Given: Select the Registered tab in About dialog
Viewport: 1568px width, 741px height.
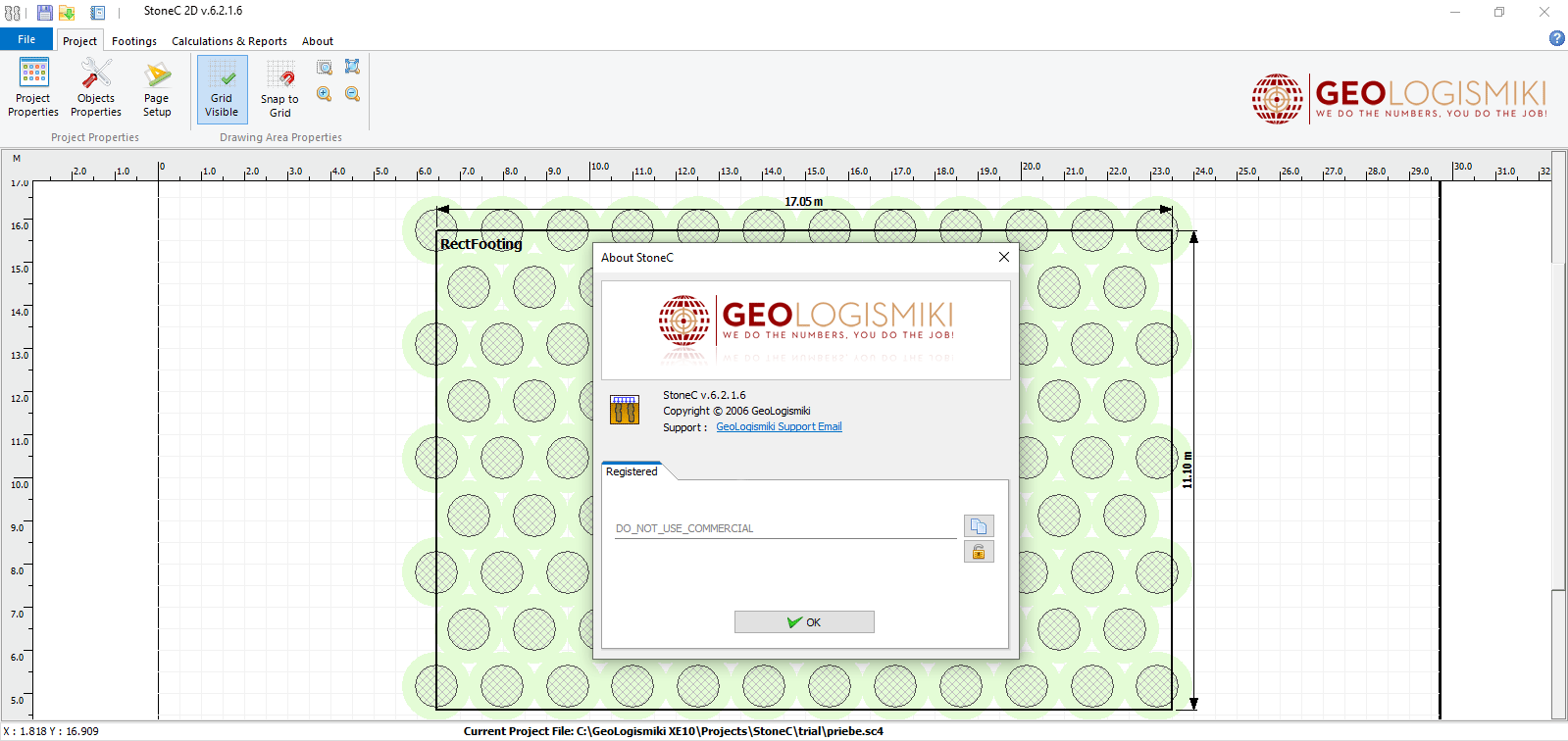Looking at the screenshot, I should point(632,471).
